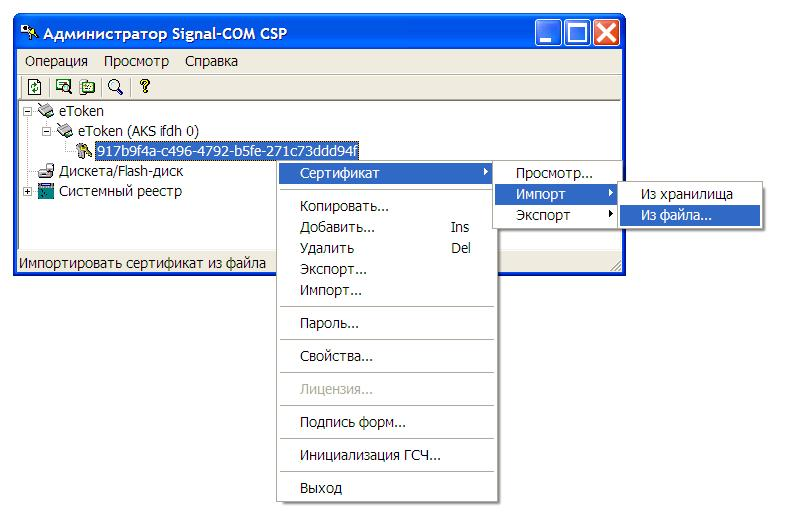Click the status bar text Импортировать сертификат из файла

pos(142,263)
